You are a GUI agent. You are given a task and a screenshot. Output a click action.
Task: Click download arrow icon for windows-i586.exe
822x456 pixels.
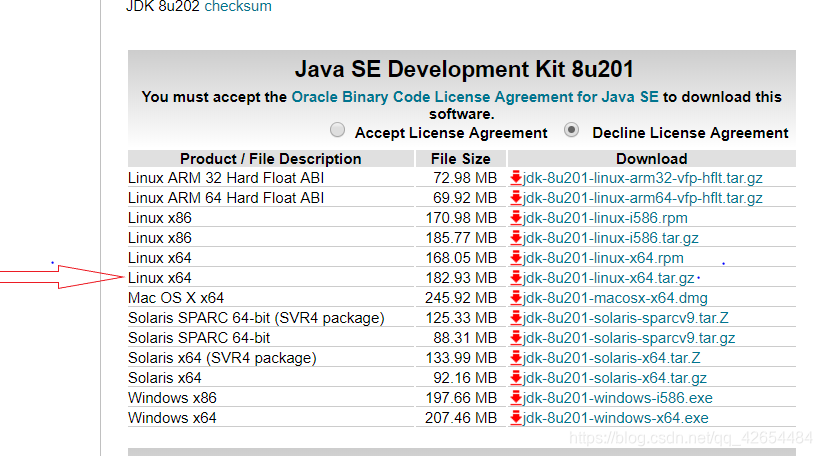coord(516,398)
